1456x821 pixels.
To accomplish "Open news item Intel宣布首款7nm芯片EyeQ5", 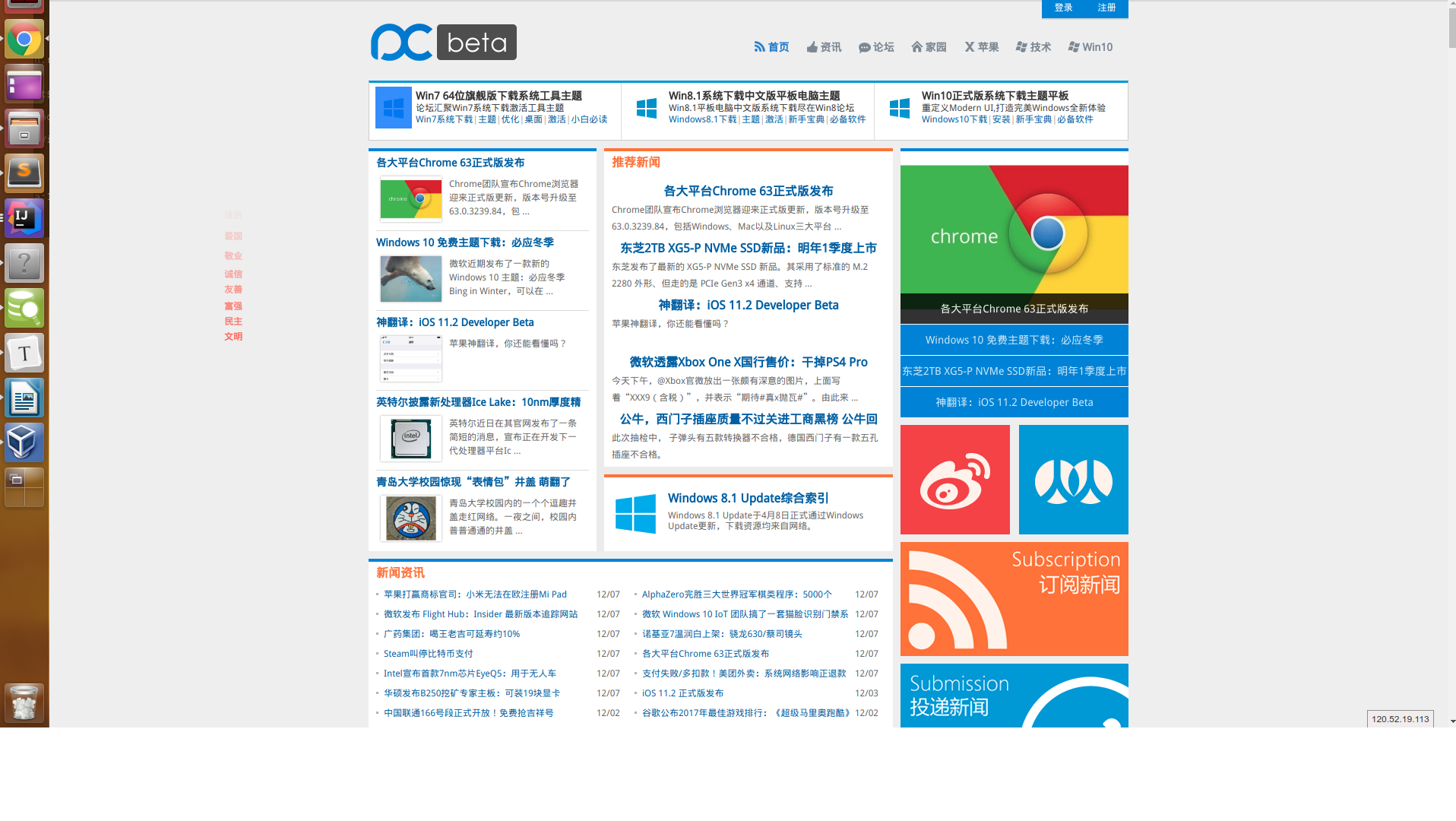I will 470,674.
